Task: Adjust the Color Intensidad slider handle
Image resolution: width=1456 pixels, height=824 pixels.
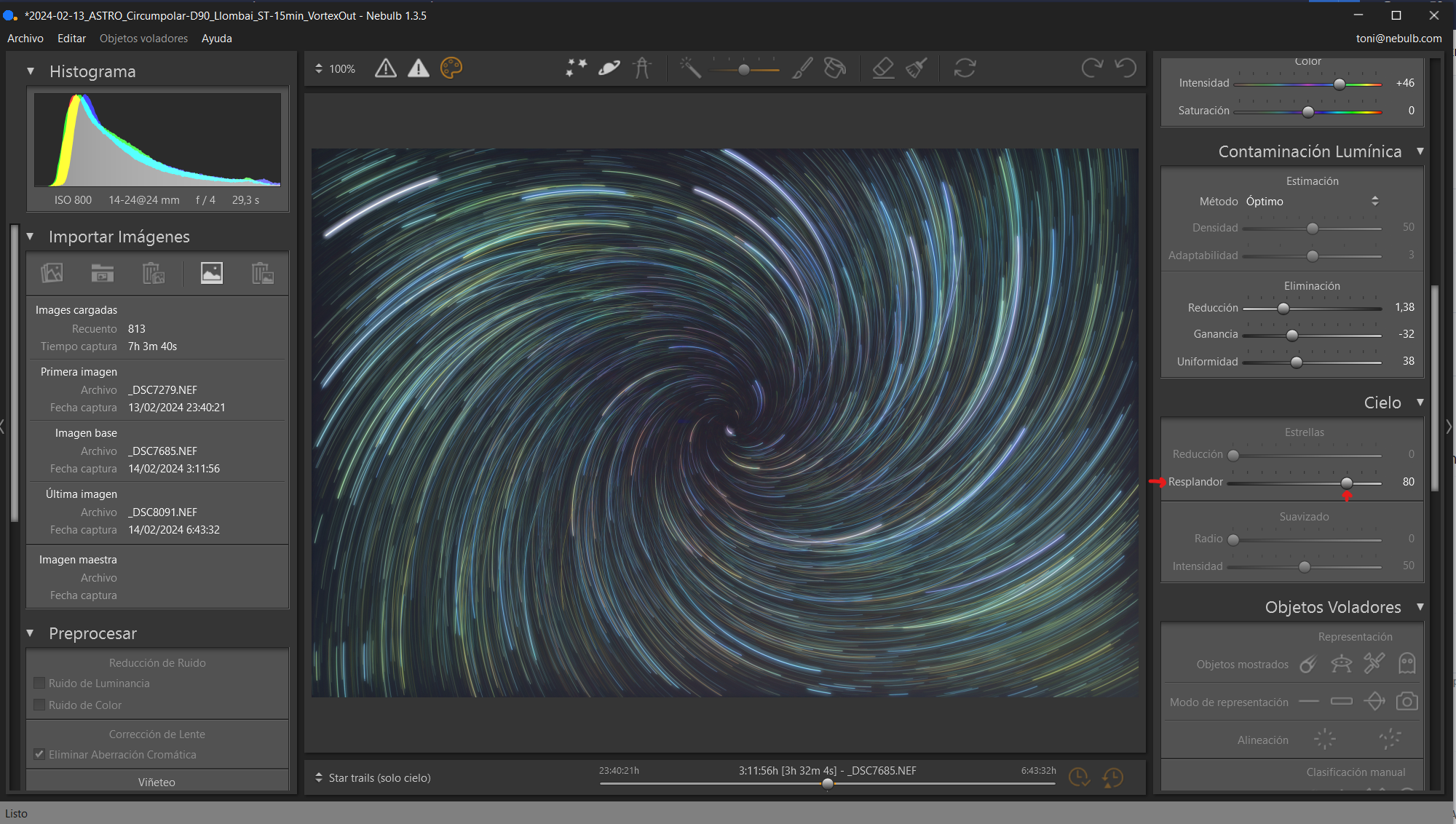Action: tap(1340, 84)
